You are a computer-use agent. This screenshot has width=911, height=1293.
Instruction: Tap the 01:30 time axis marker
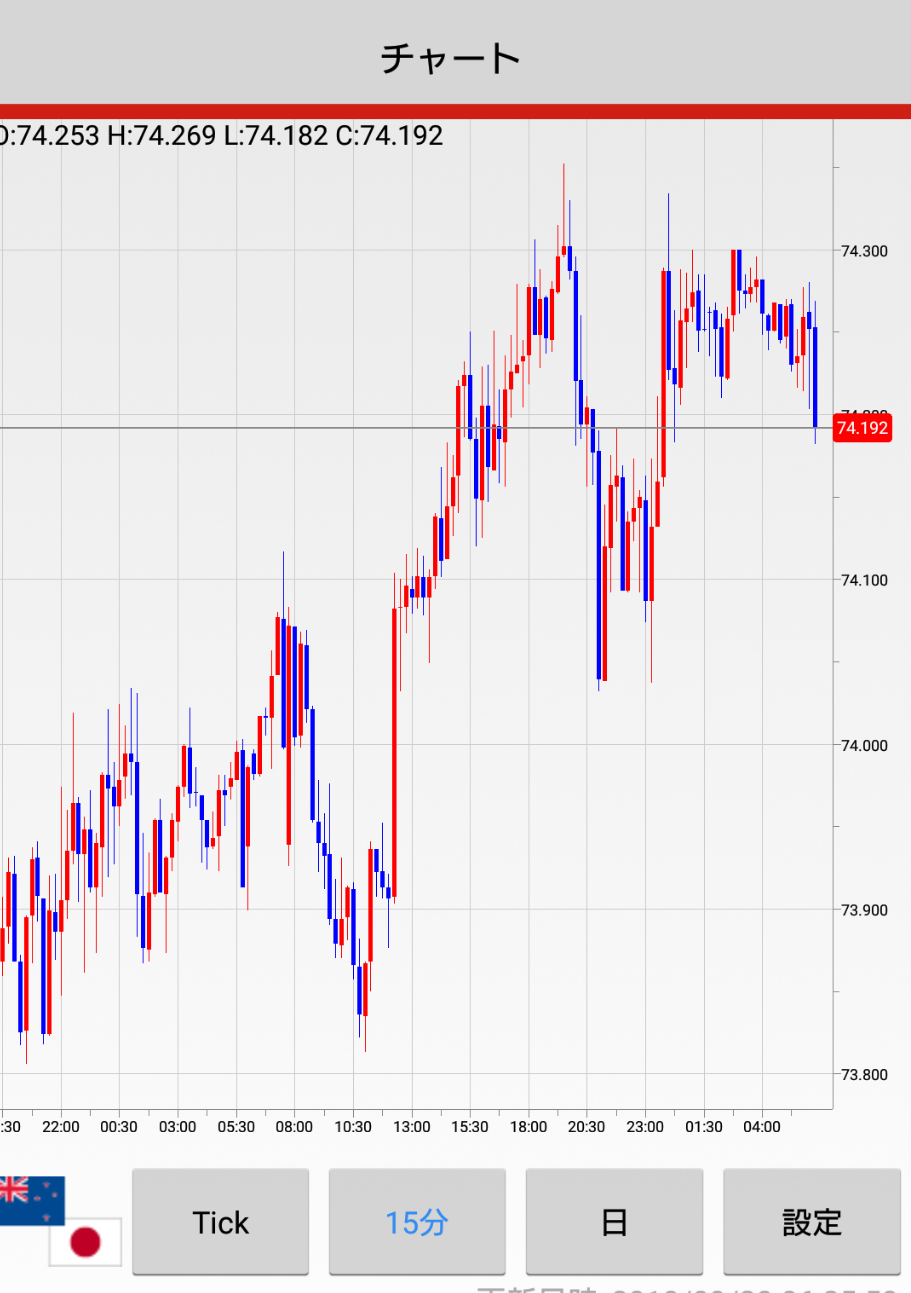[703, 1127]
